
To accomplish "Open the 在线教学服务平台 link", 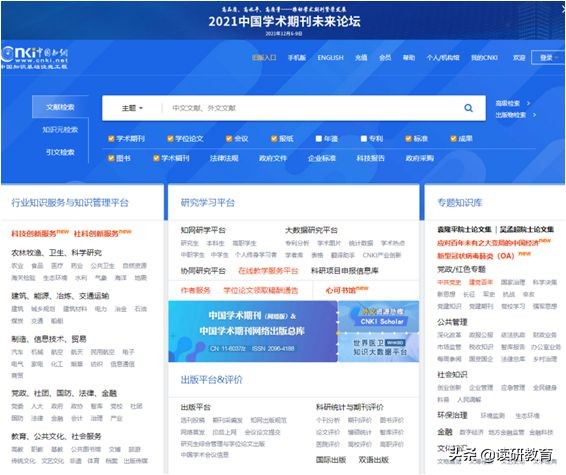I will [x=268, y=271].
